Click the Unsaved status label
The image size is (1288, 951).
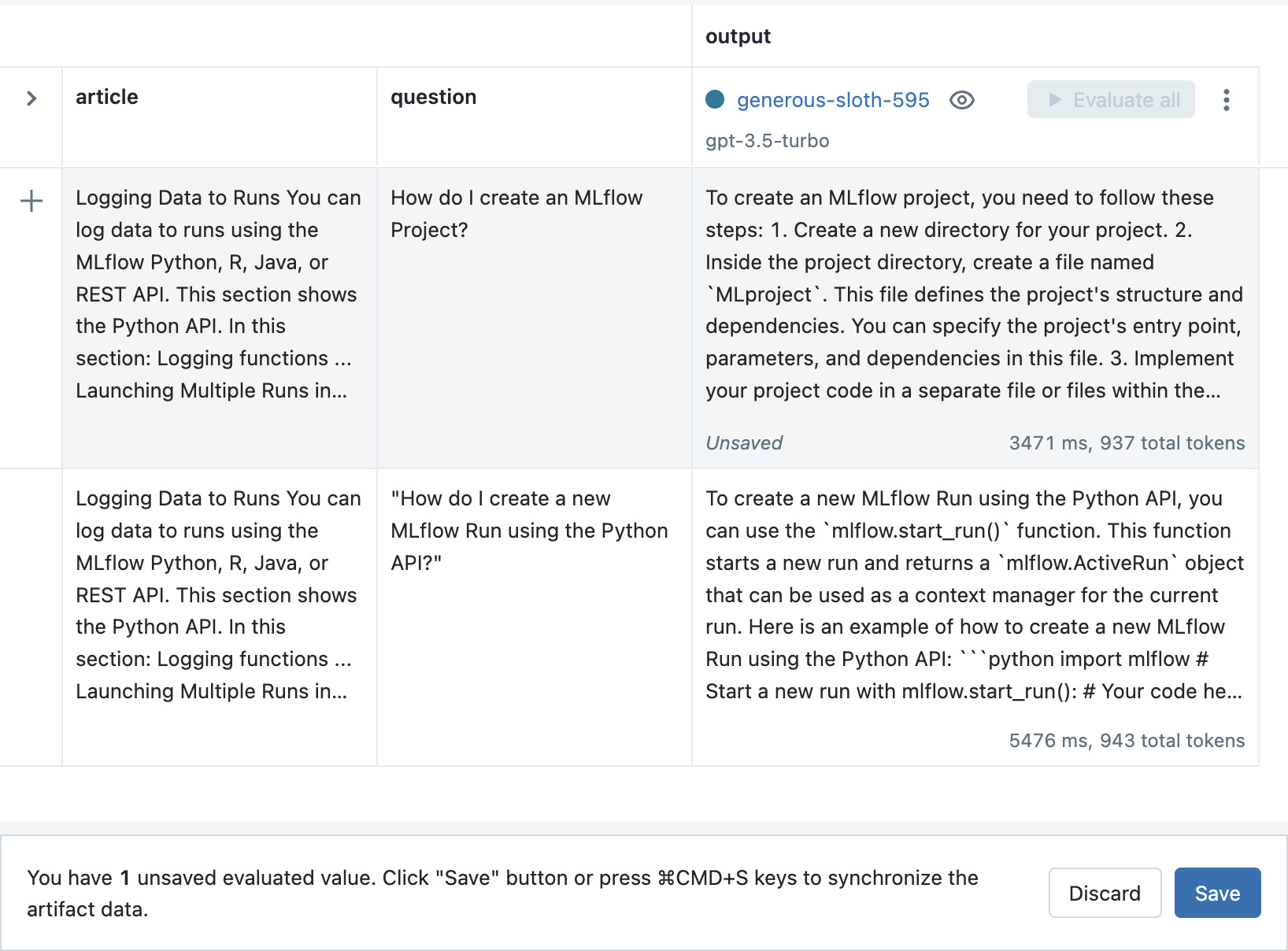[744, 443]
